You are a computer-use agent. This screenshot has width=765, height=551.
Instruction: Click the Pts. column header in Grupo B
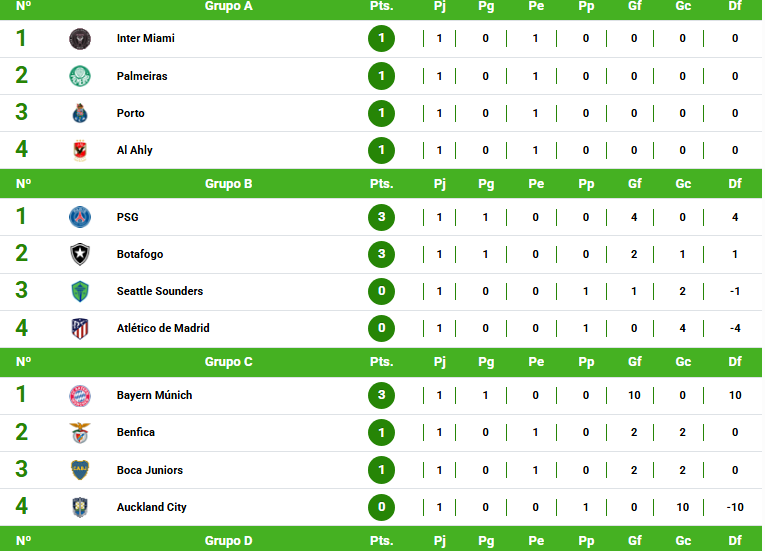(382, 184)
